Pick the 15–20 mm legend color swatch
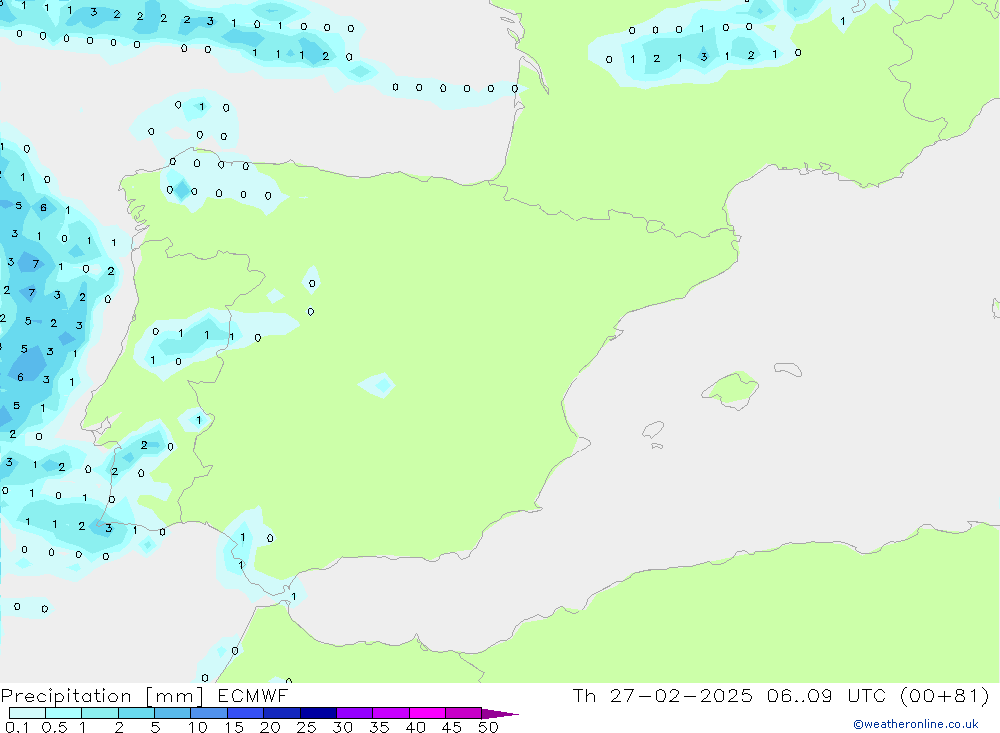This screenshot has width=1000, height=733. [245, 713]
